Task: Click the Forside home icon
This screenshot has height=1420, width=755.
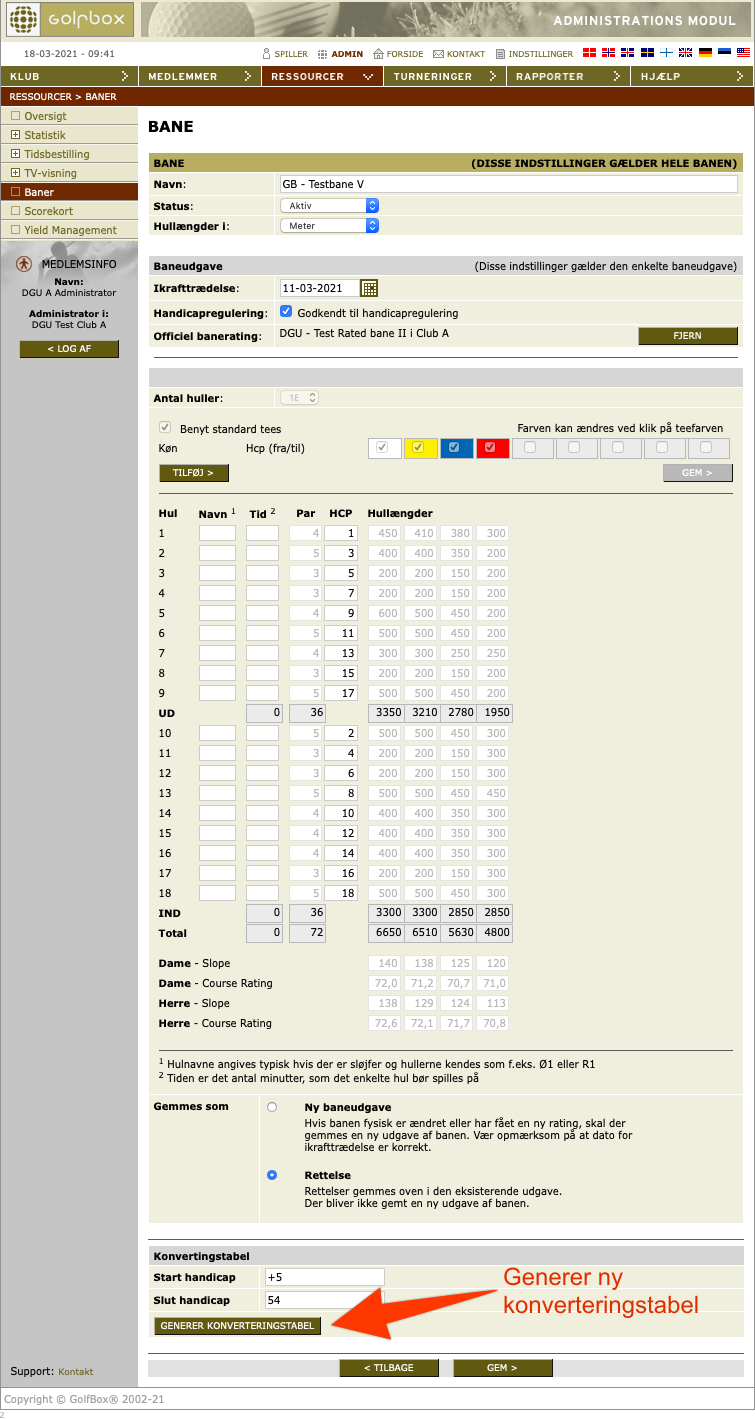Action: tap(379, 54)
